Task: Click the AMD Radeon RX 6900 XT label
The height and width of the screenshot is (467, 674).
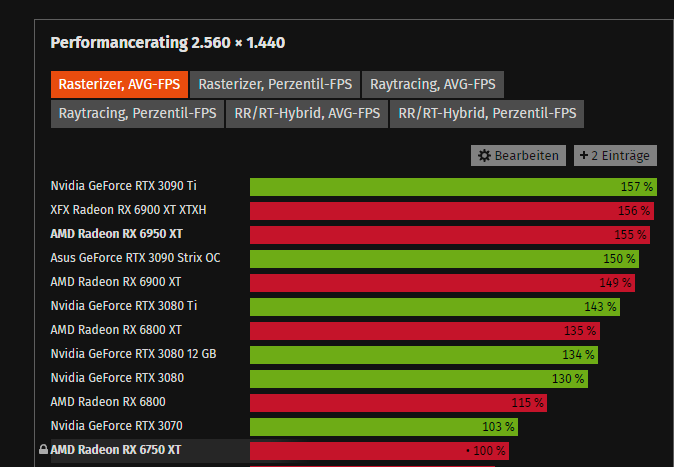Action: [116, 282]
